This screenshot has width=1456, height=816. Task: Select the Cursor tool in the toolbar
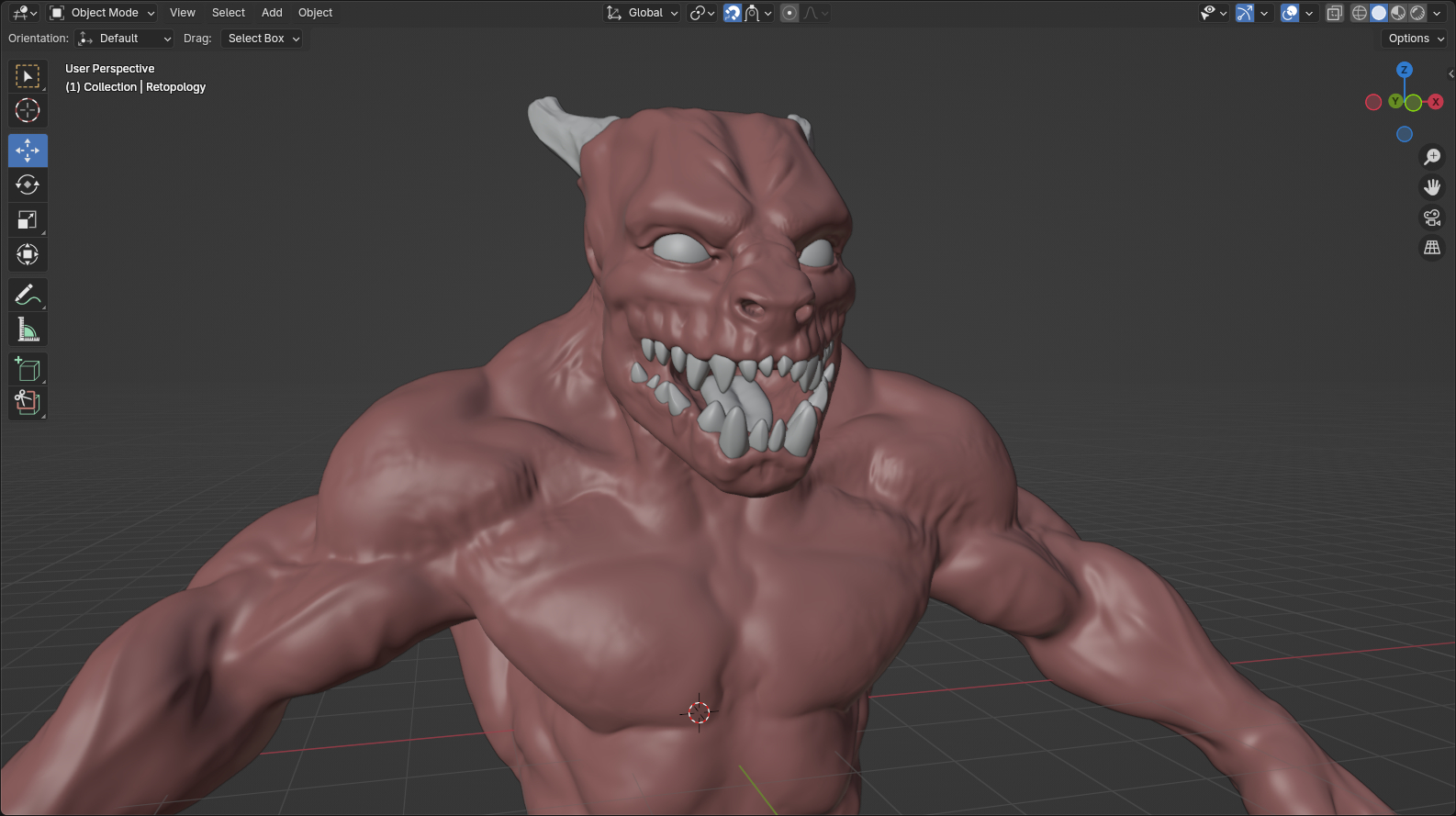[28, 111]
